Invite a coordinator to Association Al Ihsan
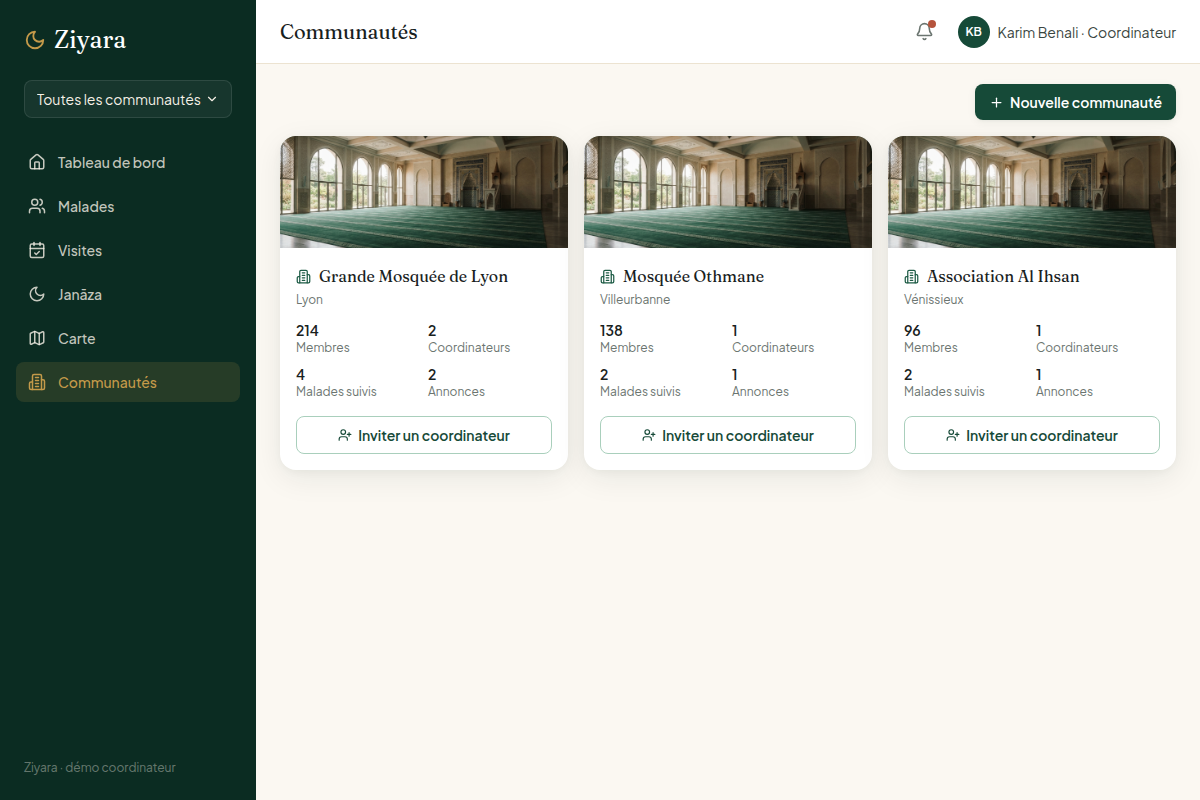 [x=1032, y=435]
